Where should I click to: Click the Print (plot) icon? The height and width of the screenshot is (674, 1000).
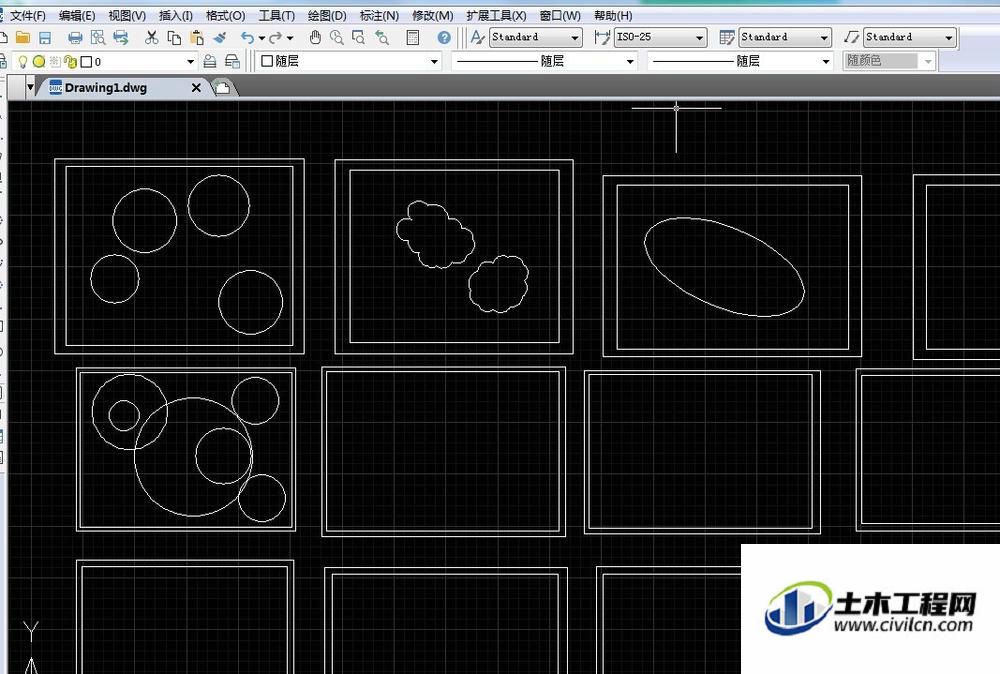(75, 38)
